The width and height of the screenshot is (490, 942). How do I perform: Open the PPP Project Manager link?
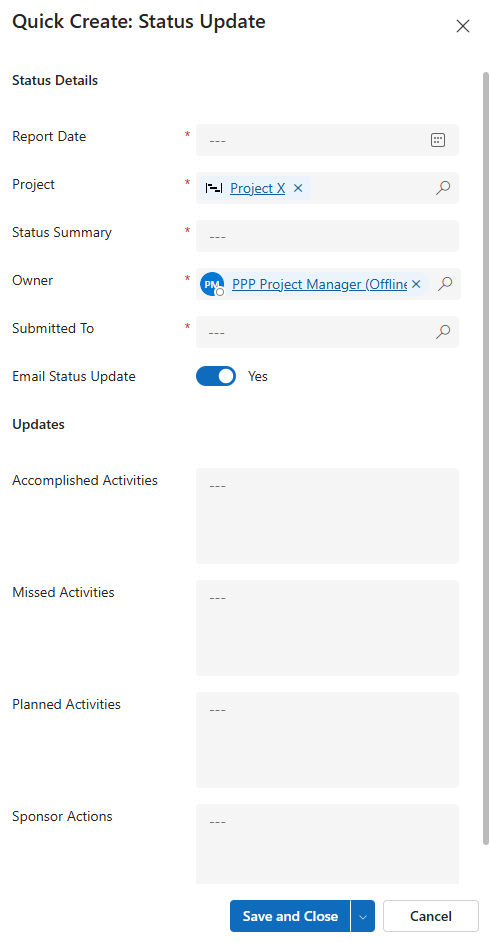pos(319,284)
